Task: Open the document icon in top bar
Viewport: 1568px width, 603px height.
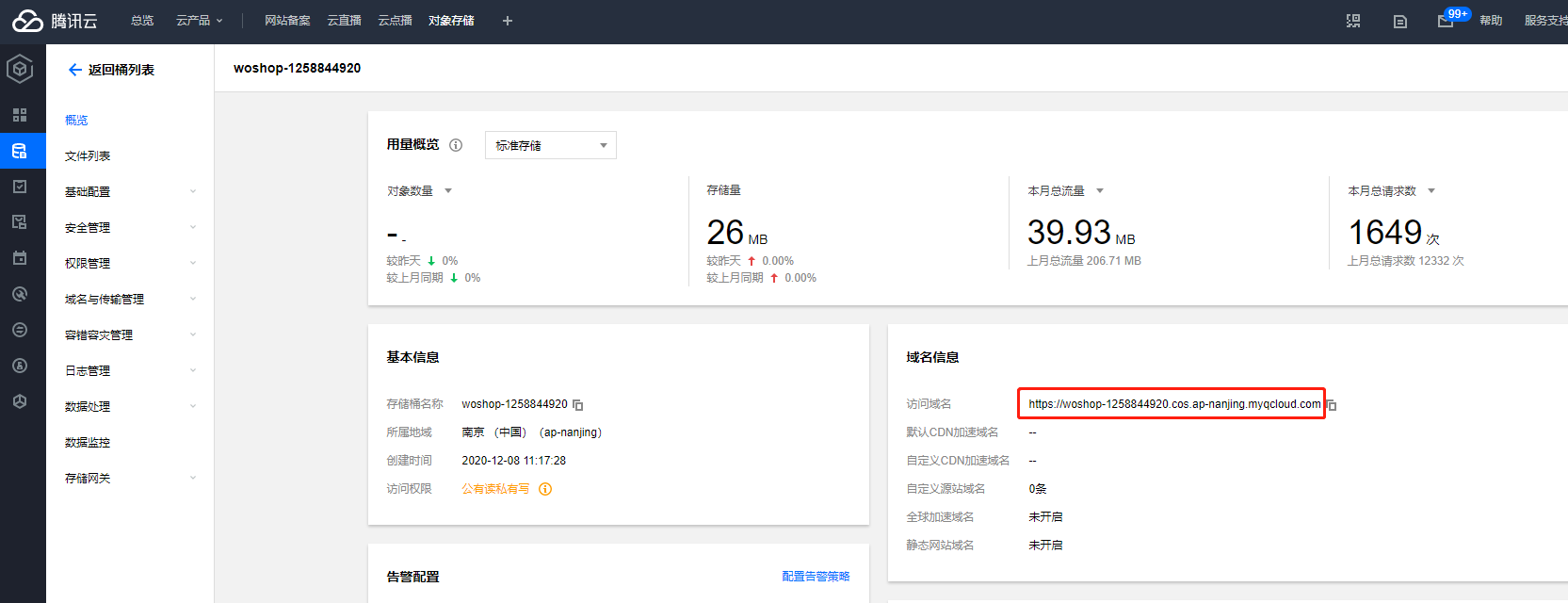Action: 1400,21
